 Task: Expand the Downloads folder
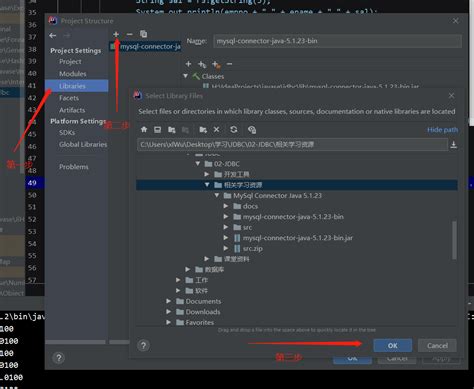169,312
